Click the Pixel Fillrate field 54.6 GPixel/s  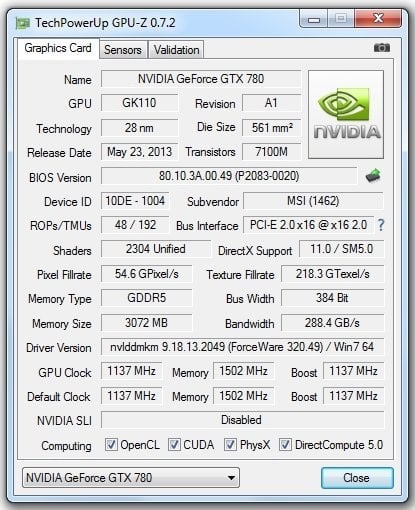point(147,274)
